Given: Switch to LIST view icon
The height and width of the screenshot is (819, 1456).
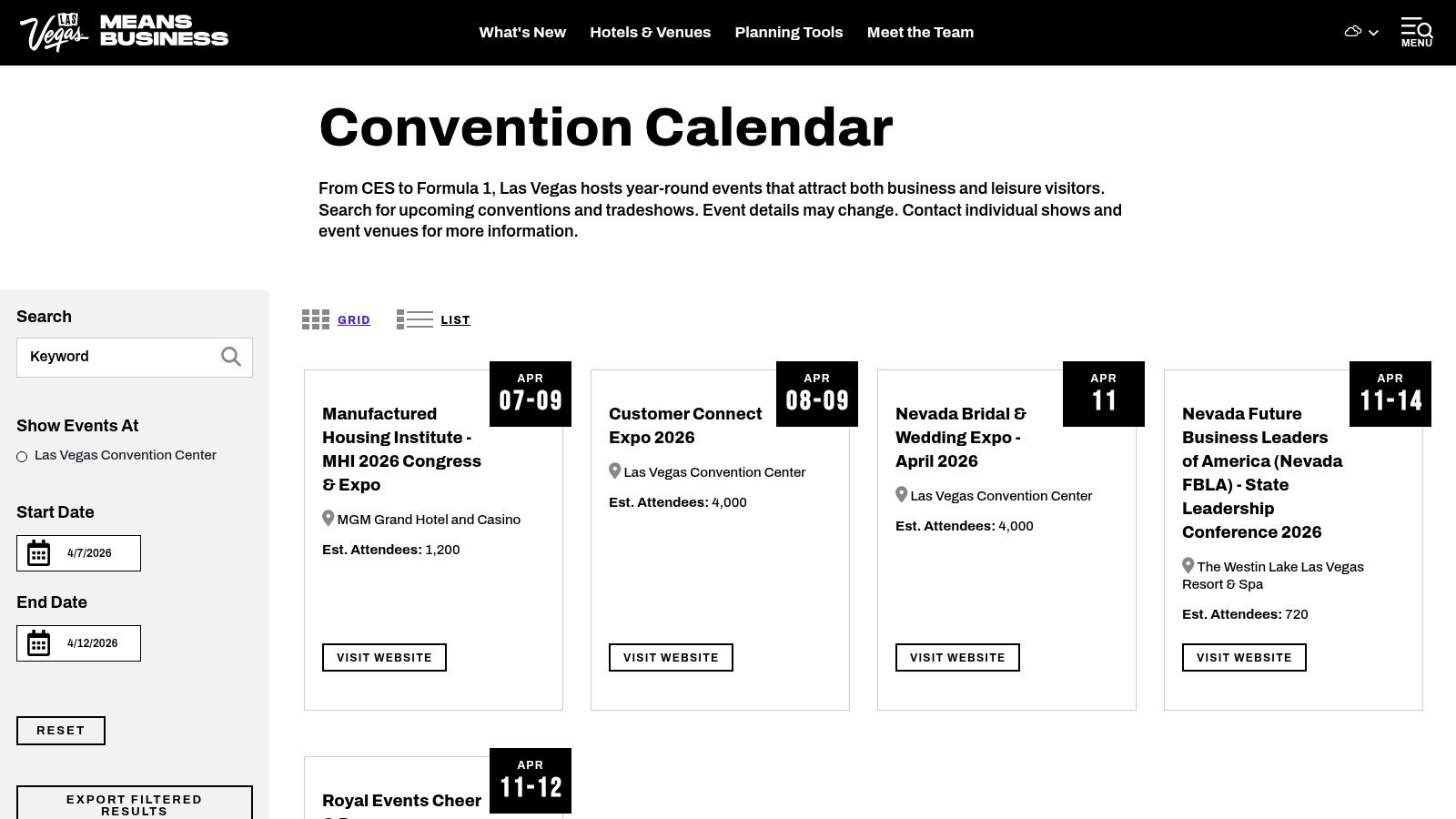Looking at the screenshot, I should pos(414,319).
